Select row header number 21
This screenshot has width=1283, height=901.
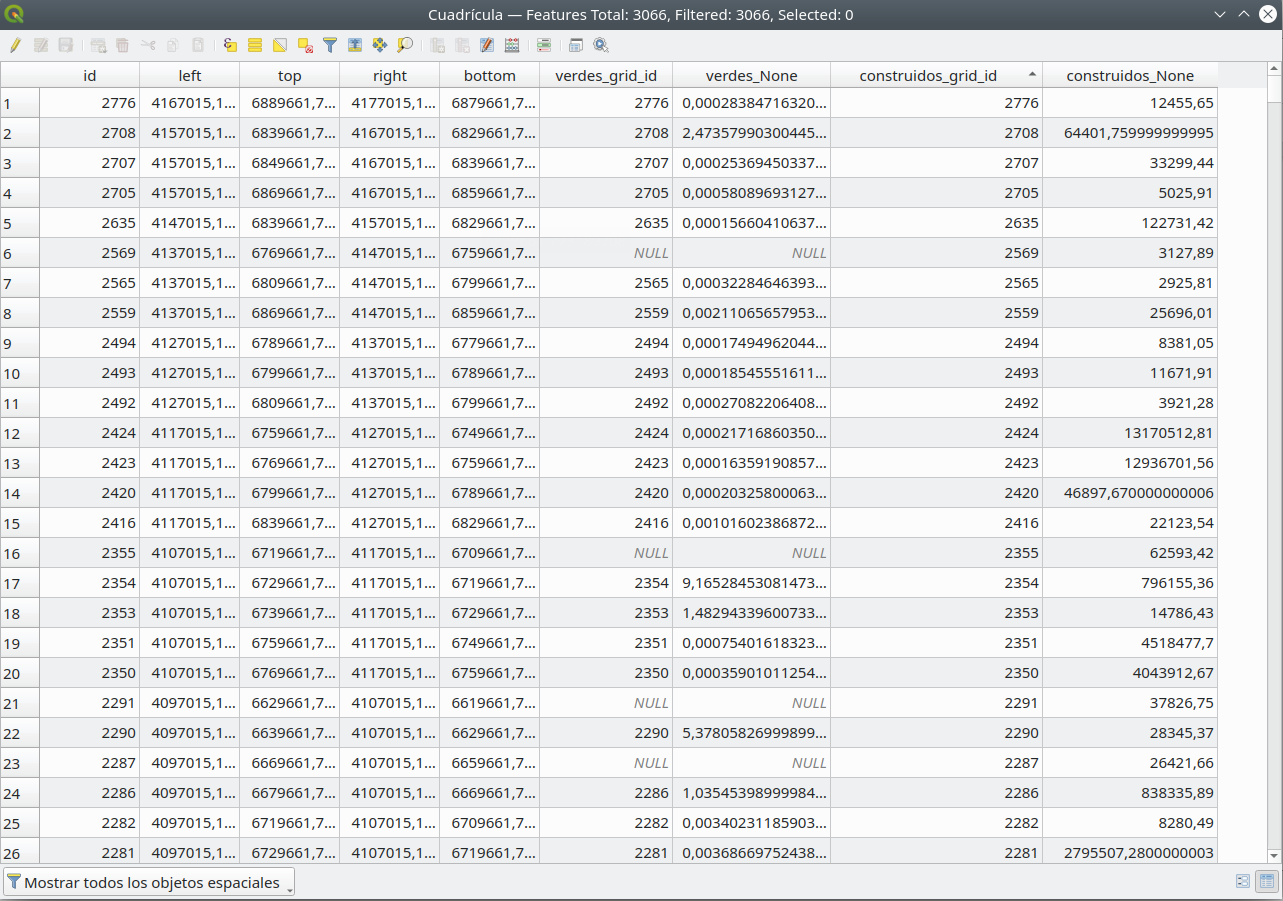click(20, 703)
